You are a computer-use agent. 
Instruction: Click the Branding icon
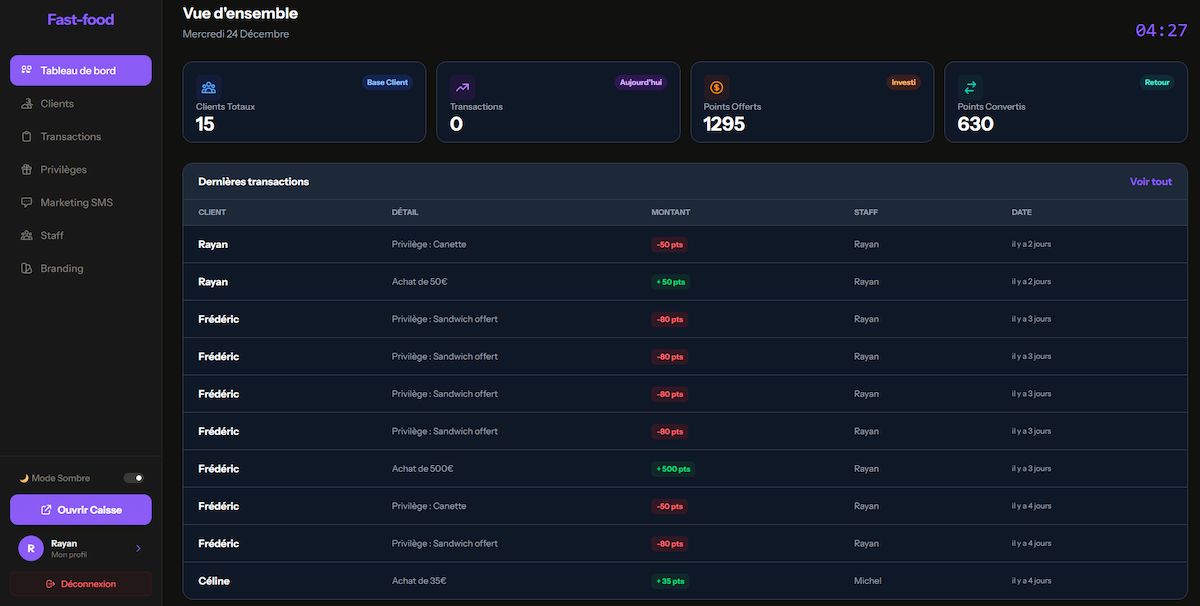coord(25,268)
